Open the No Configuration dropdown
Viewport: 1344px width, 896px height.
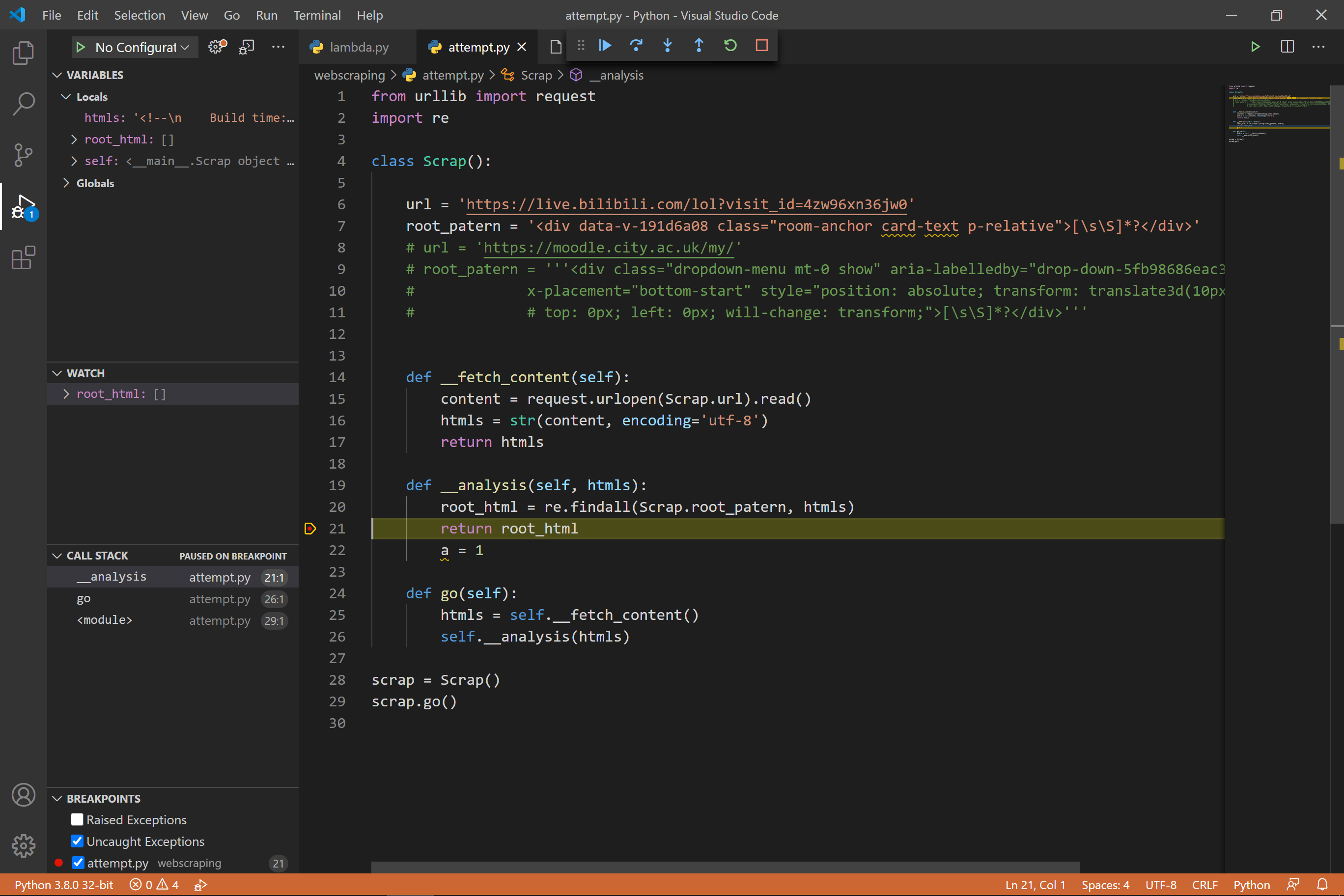(136, 47)
